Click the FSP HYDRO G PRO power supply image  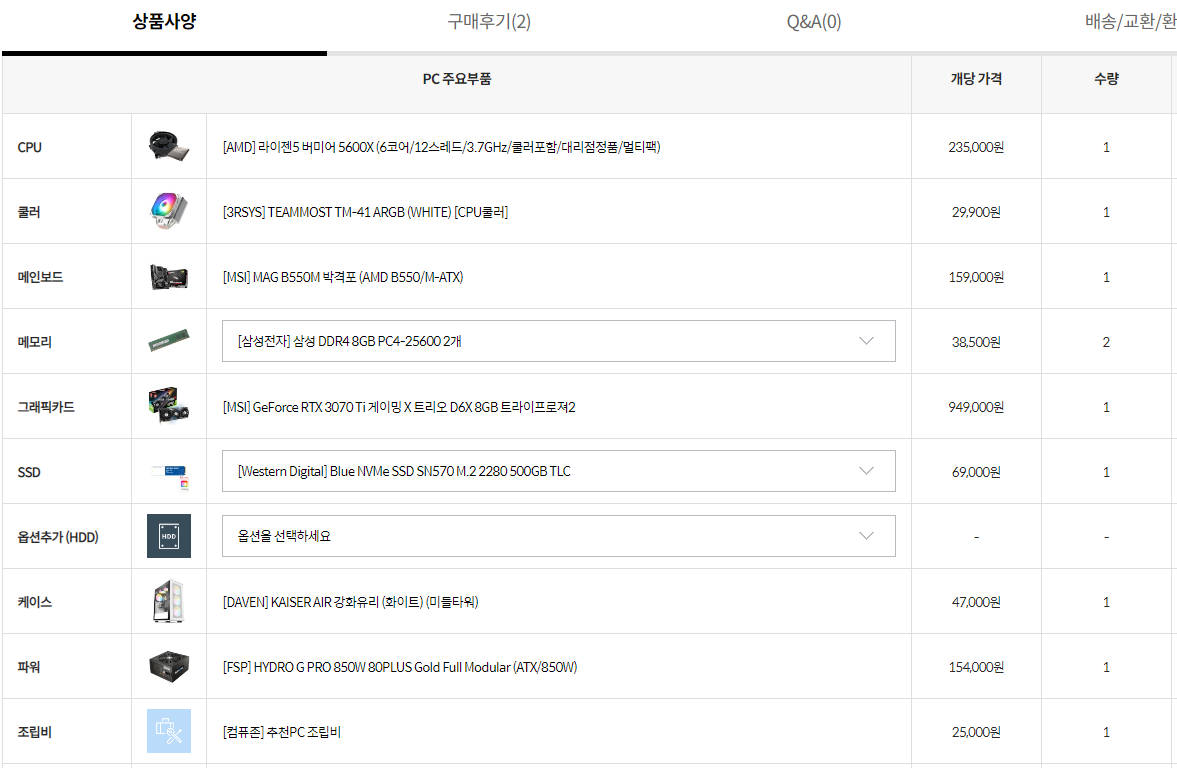pyautogui.click(x=169, y=666)
